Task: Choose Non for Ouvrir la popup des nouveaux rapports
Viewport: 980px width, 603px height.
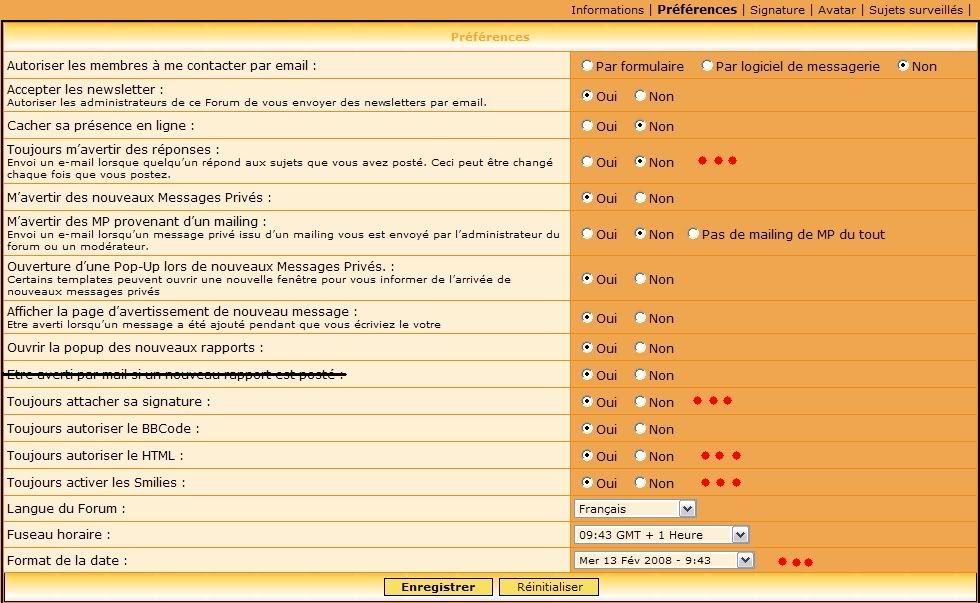Action: pos(640,347)
